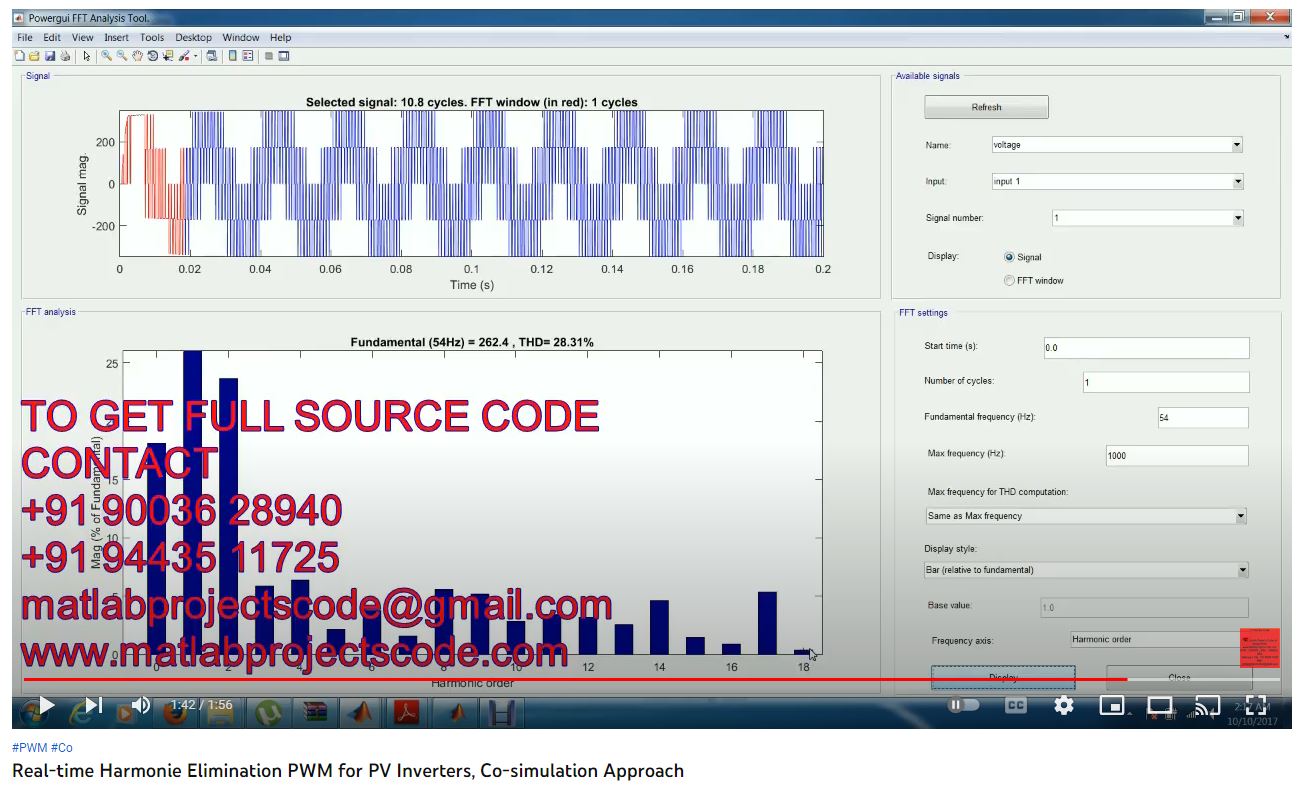
Task: Click the Data Cursor tool
Action: pos(168,57)
